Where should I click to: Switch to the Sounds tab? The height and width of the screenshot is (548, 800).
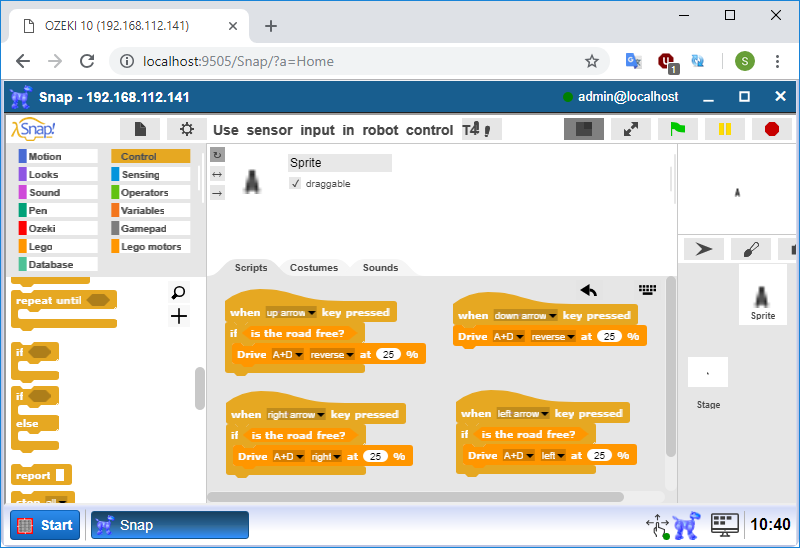click(380, 267)
